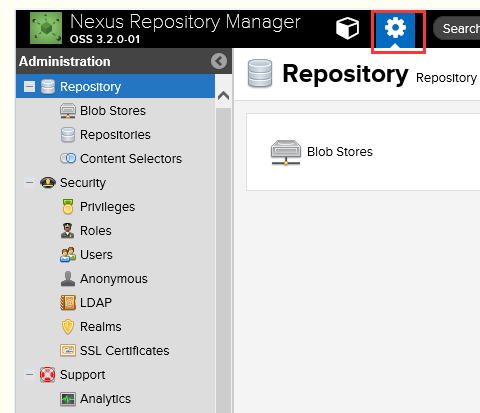Click the green Nexus logo
Screen dimensions: 480x413
click(46, 28)
